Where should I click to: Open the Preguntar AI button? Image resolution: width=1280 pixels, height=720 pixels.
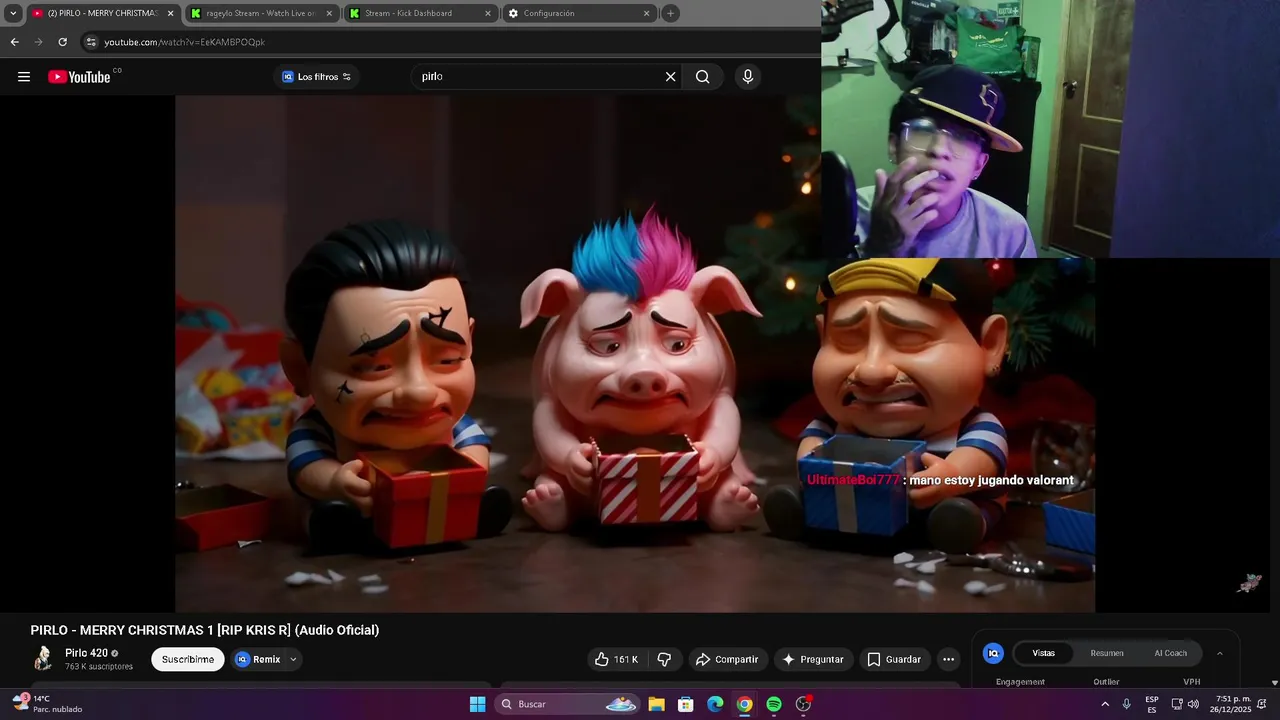coord(813,659)
